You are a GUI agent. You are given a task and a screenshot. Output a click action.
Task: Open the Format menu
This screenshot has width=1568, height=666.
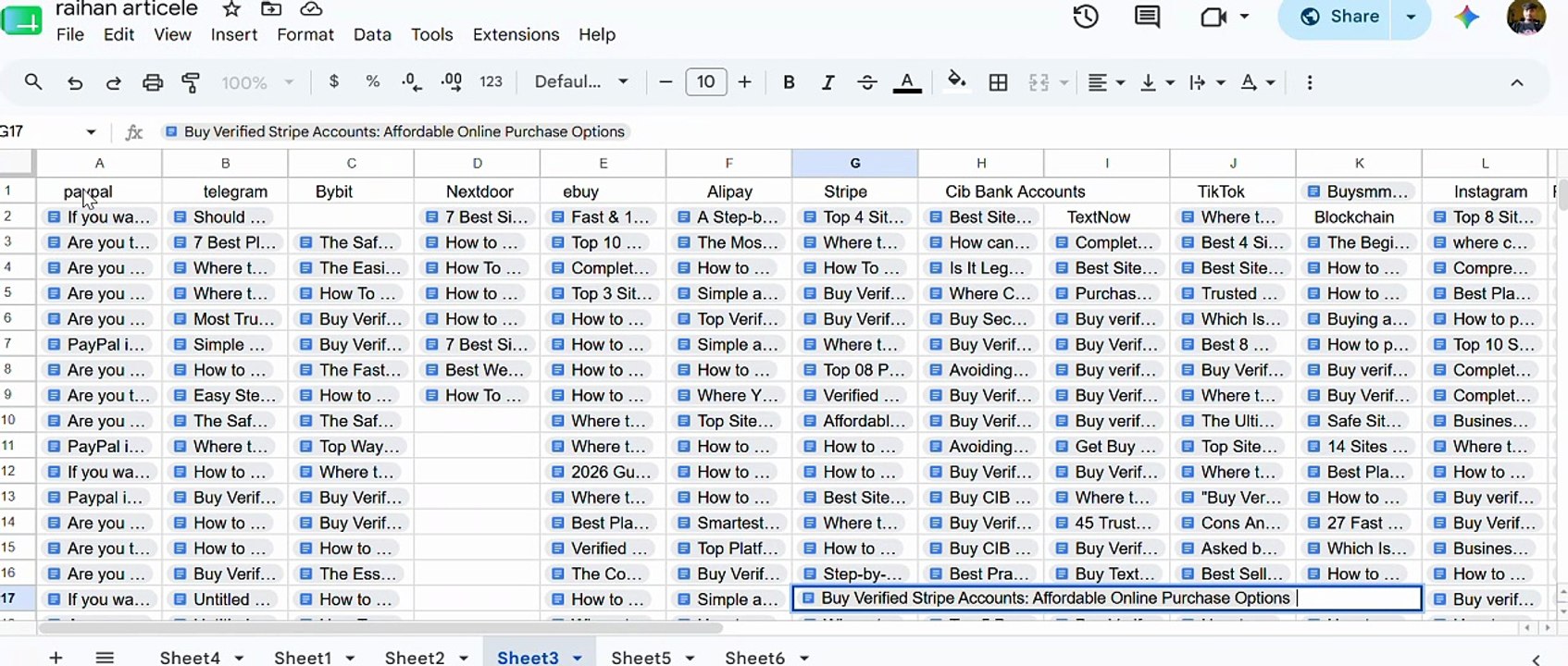(305, 34)
